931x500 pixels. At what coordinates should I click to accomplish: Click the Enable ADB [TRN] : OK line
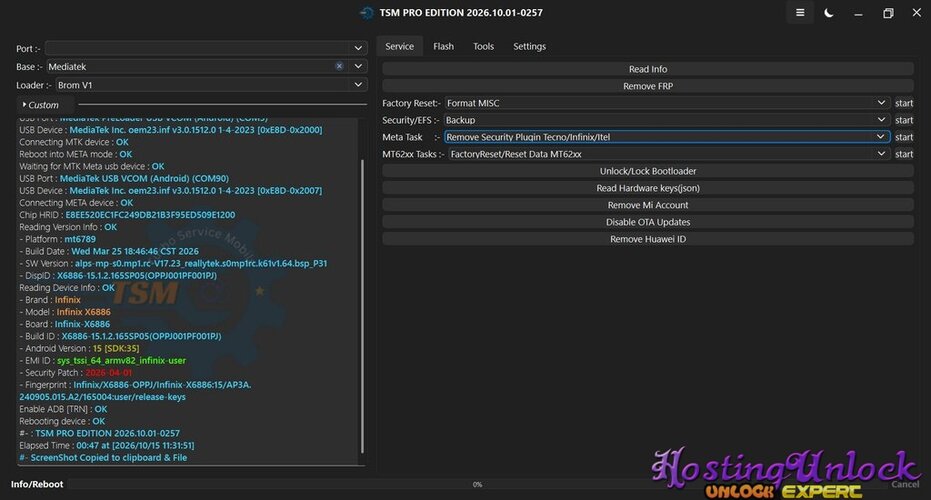click(x=63, y=409)
